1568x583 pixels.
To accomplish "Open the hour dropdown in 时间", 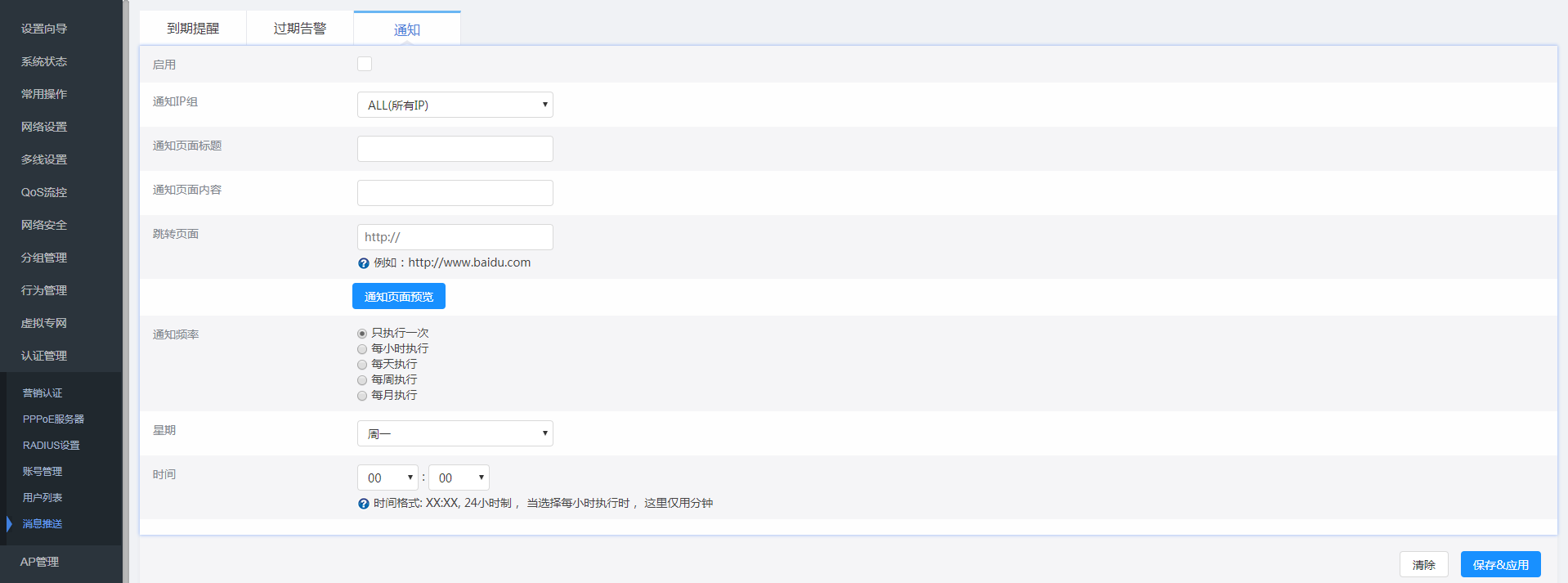I will [x=388, y=478].
